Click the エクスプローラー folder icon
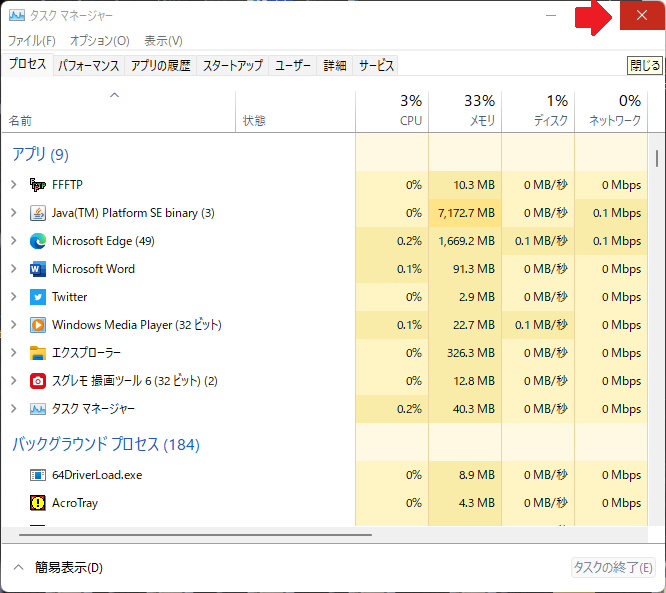The width and height of the screenshot is (666, 593). pos(38,353)
